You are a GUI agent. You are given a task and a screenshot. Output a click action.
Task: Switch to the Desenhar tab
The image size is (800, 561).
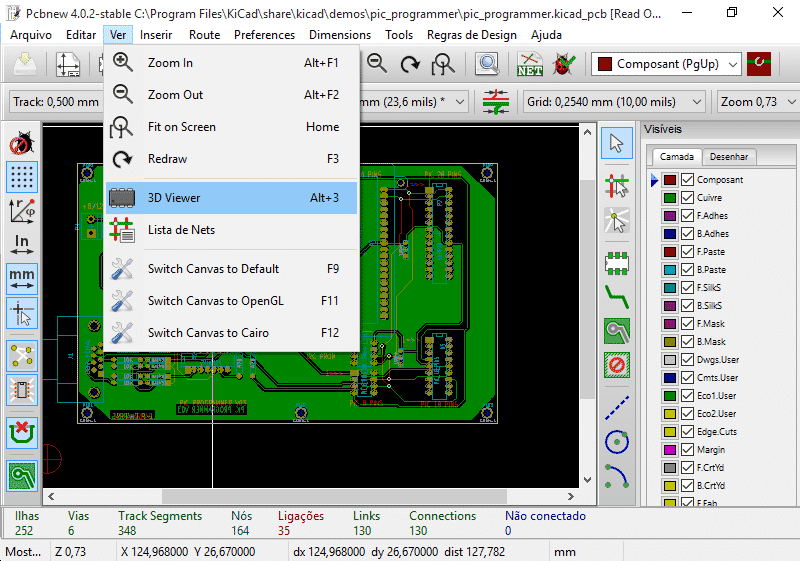click(729, 157)
